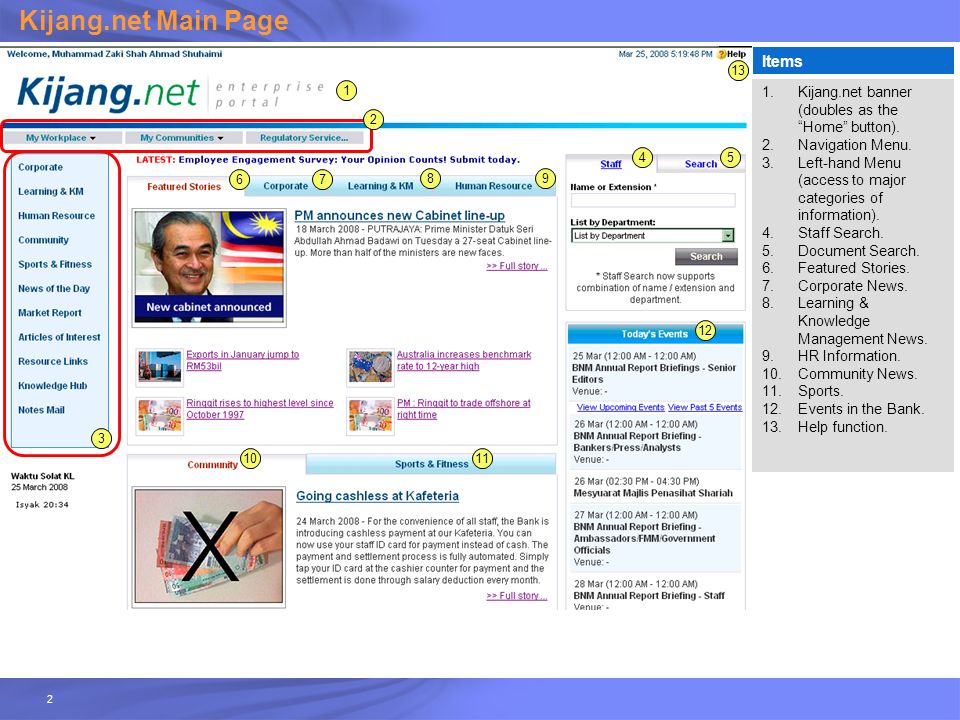
Task: Switch to Staff search tab
Action: [610, 164]
